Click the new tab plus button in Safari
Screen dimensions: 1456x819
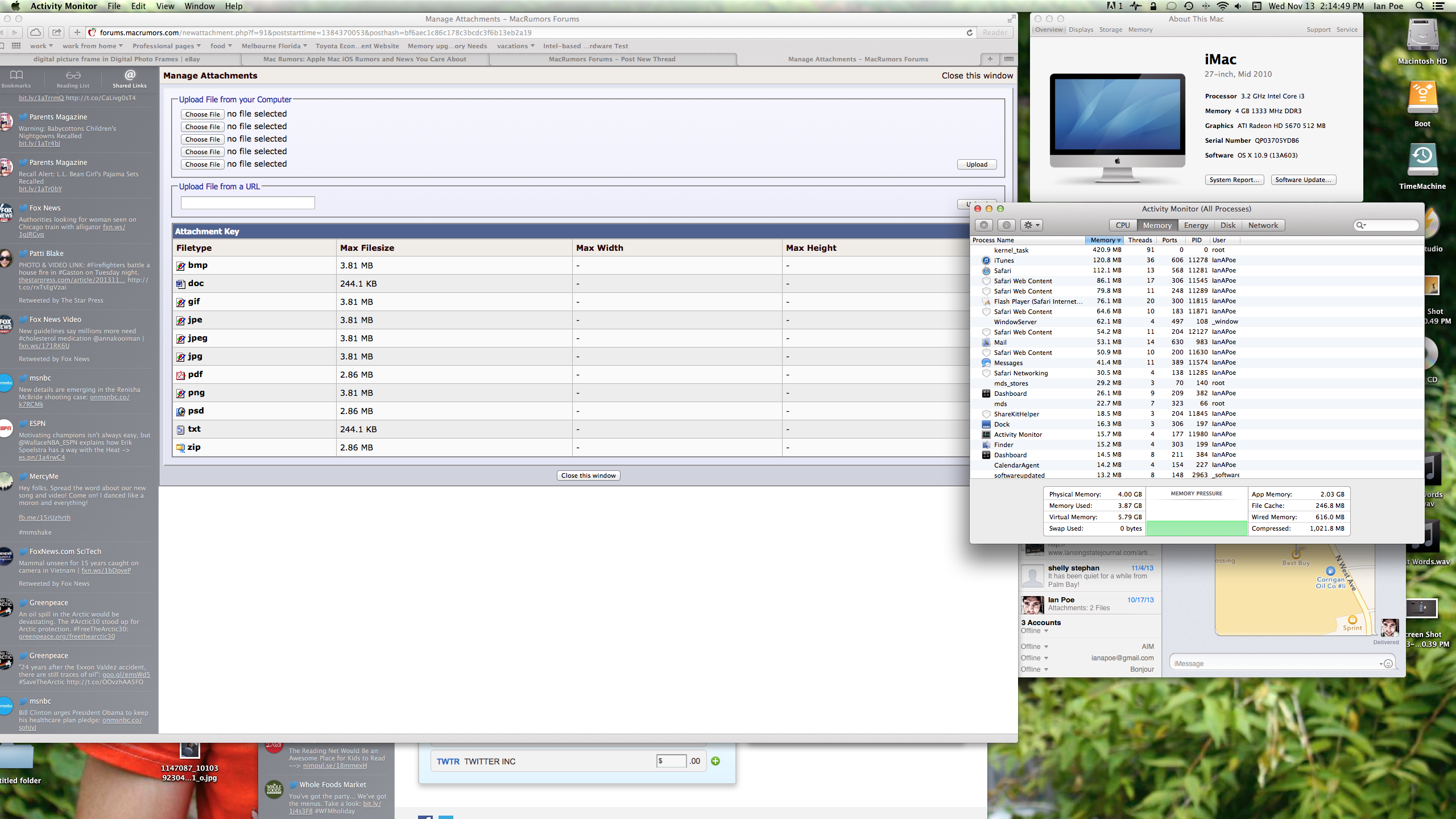tap(990, 59)
